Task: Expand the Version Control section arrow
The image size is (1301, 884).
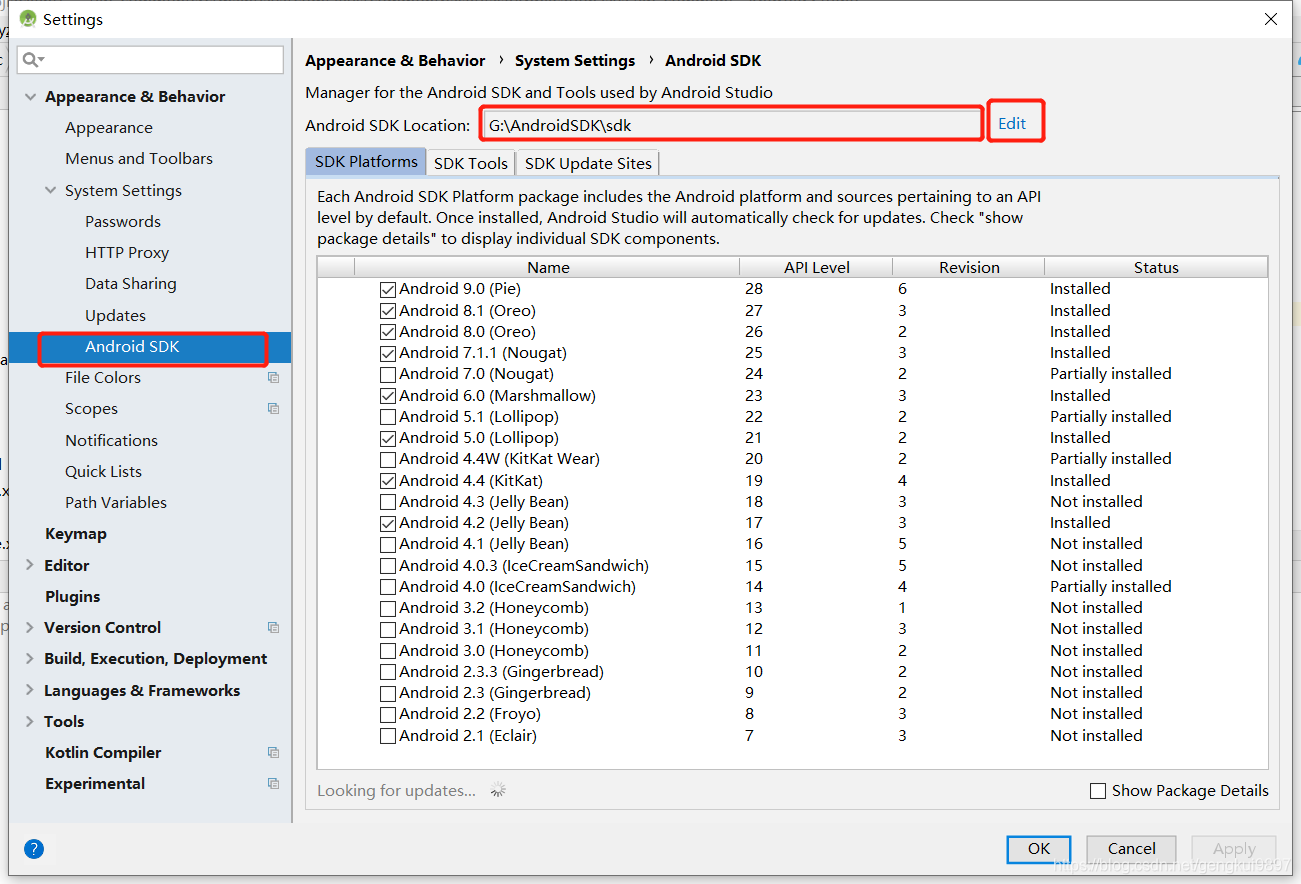Action: 29,628
